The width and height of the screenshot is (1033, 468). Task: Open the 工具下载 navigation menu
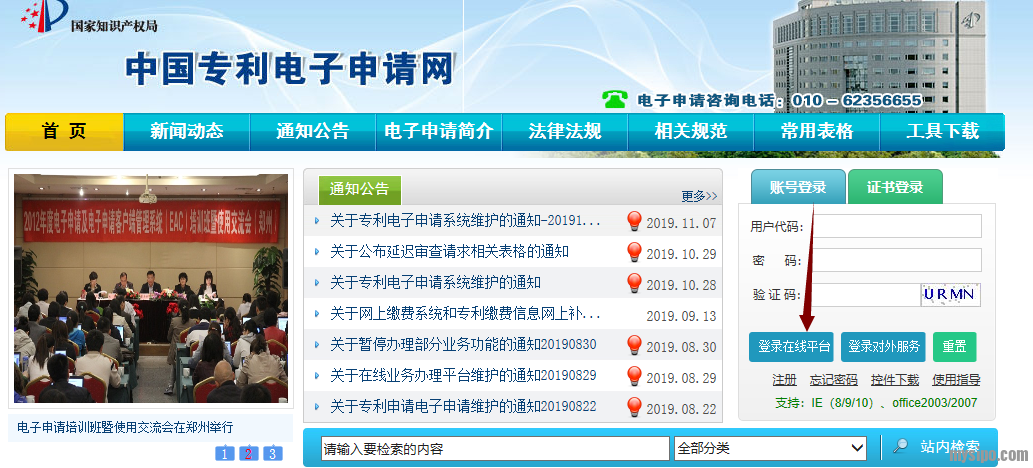click(x=942, y=131)
